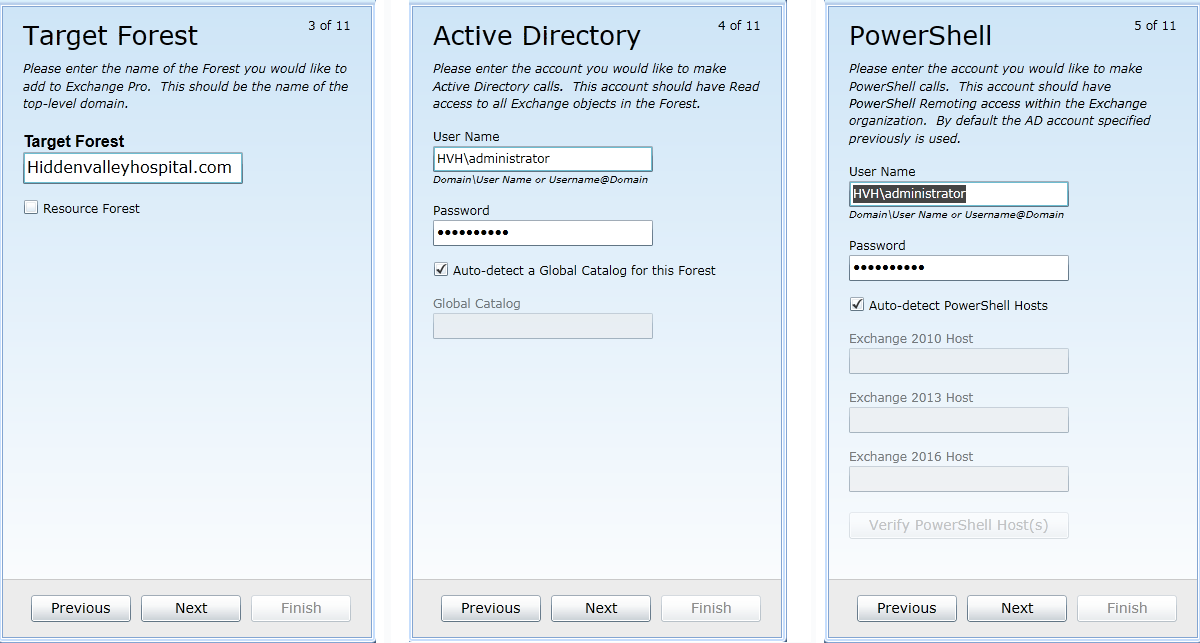Click the PowerShell Password field
This screenshot has width=1200, height=643.
pos(959,268)
